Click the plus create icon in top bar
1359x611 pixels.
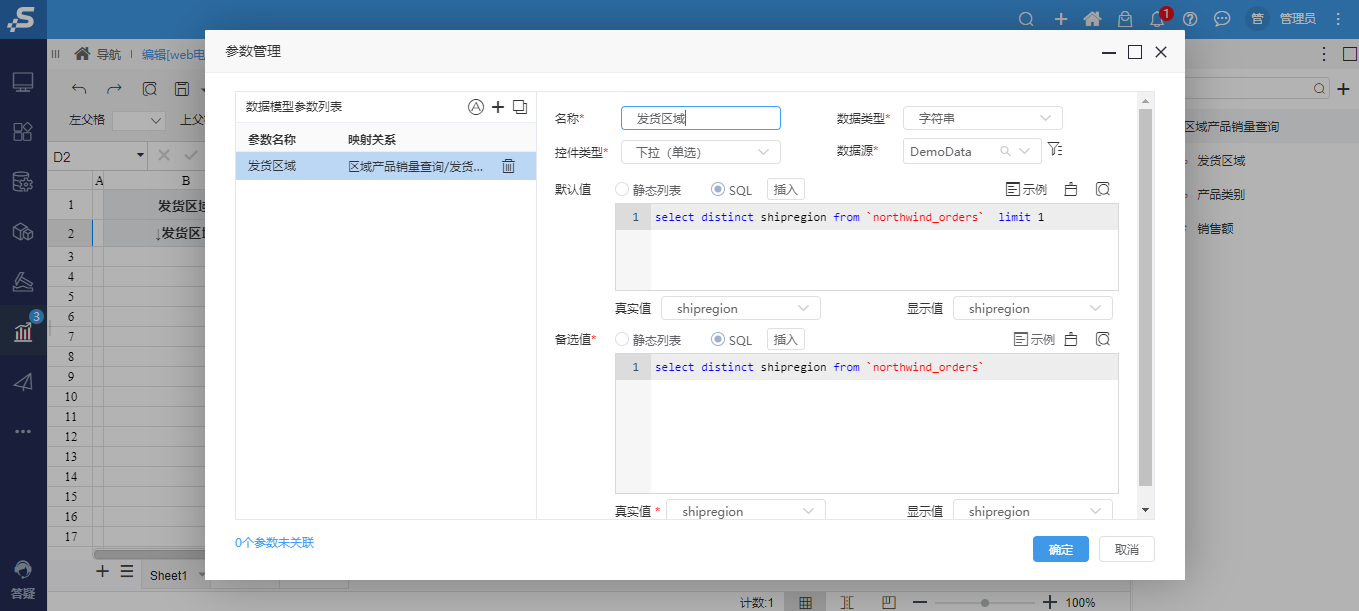pos(1061,19)
